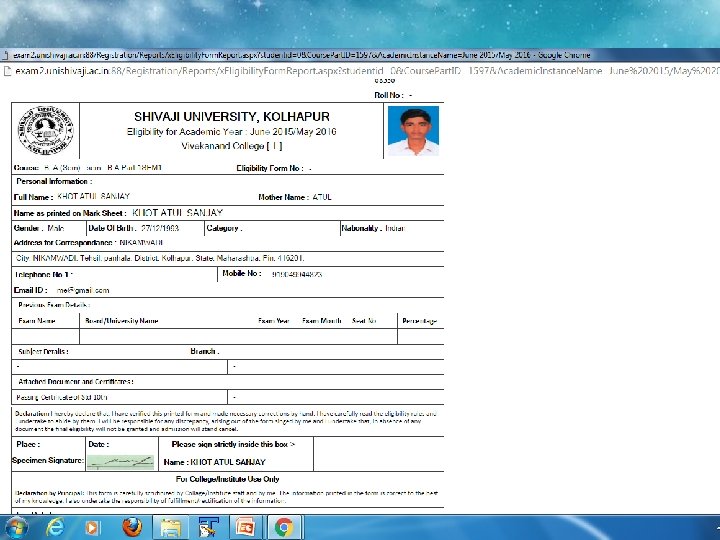
Task: Click the 'Subject Details' label
Action: (x=44, y=352)
